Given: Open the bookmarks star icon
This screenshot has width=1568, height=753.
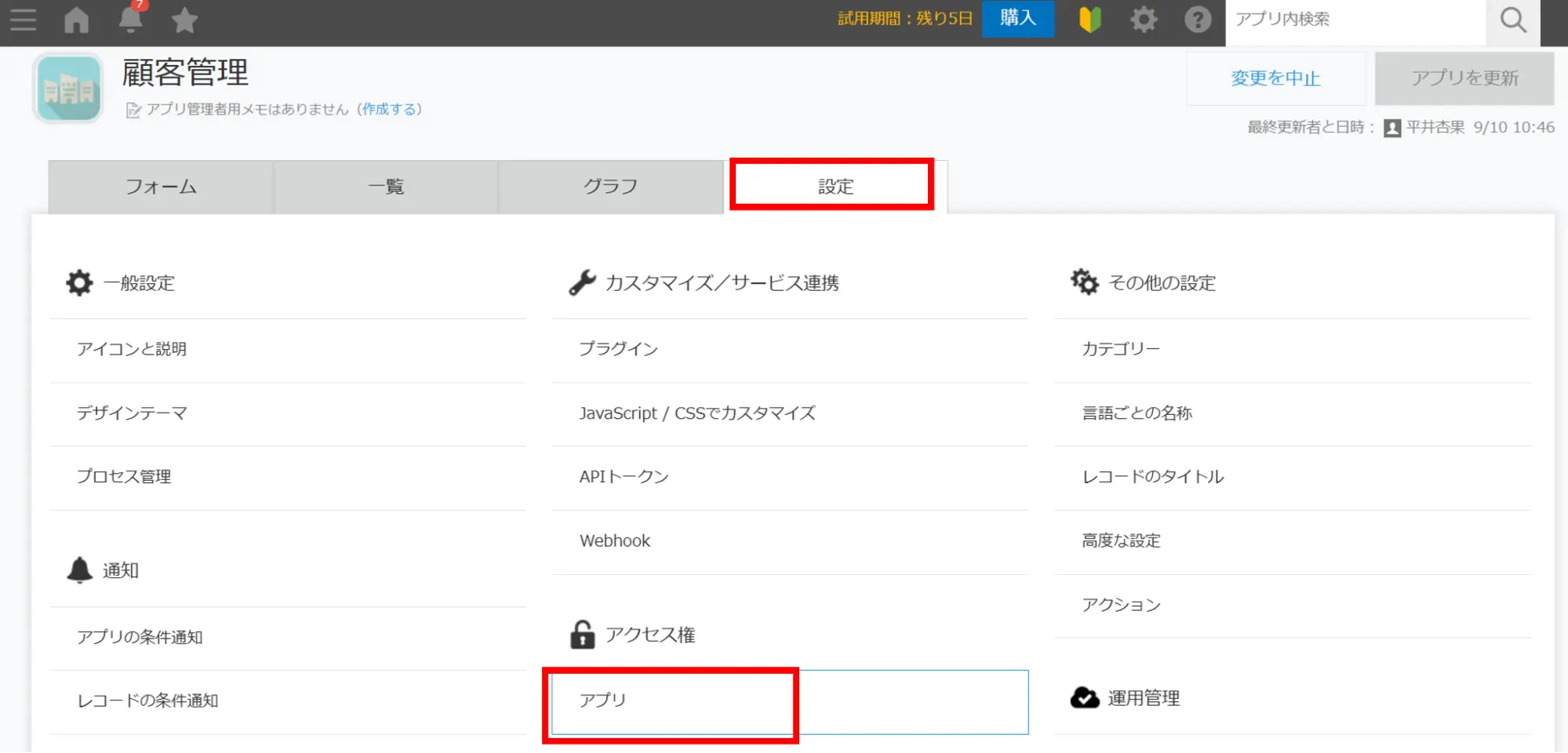Looking at the screenshot, I should point(184,20).
